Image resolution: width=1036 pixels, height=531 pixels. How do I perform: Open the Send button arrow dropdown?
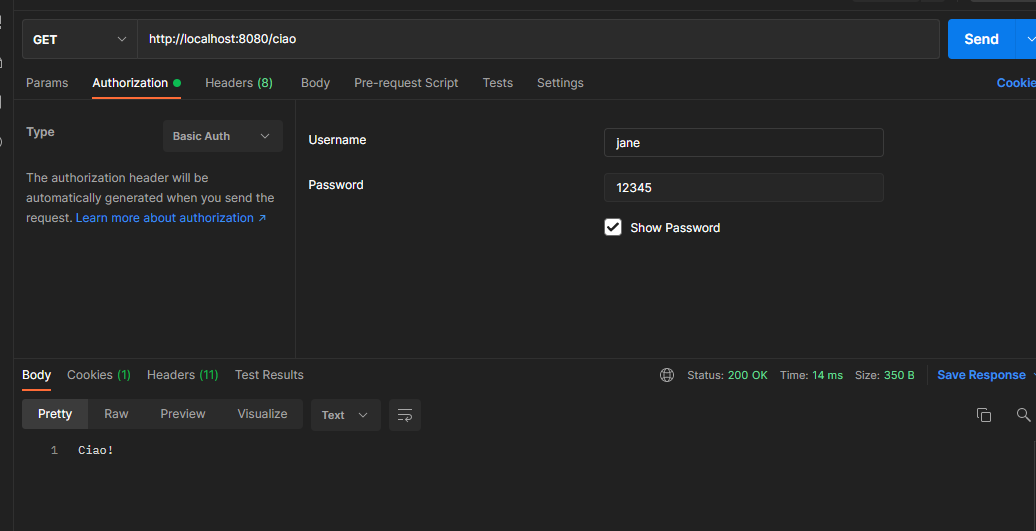[x=1028, y=40]
